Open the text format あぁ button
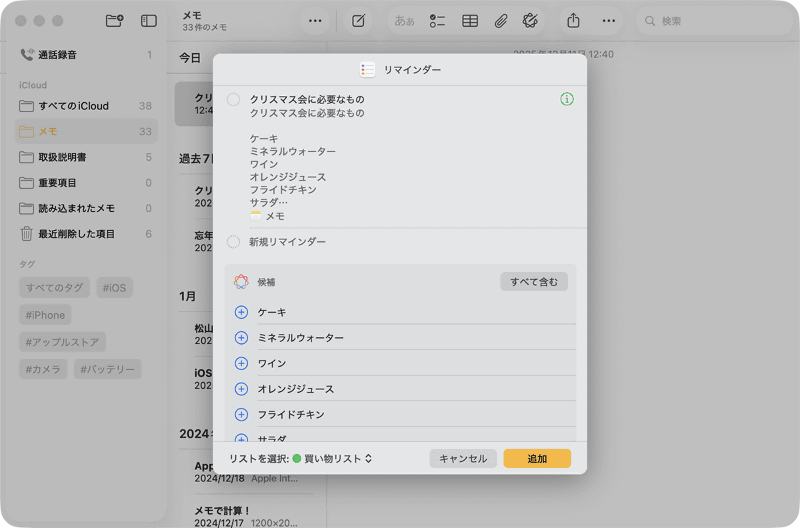 click(404, 21)
